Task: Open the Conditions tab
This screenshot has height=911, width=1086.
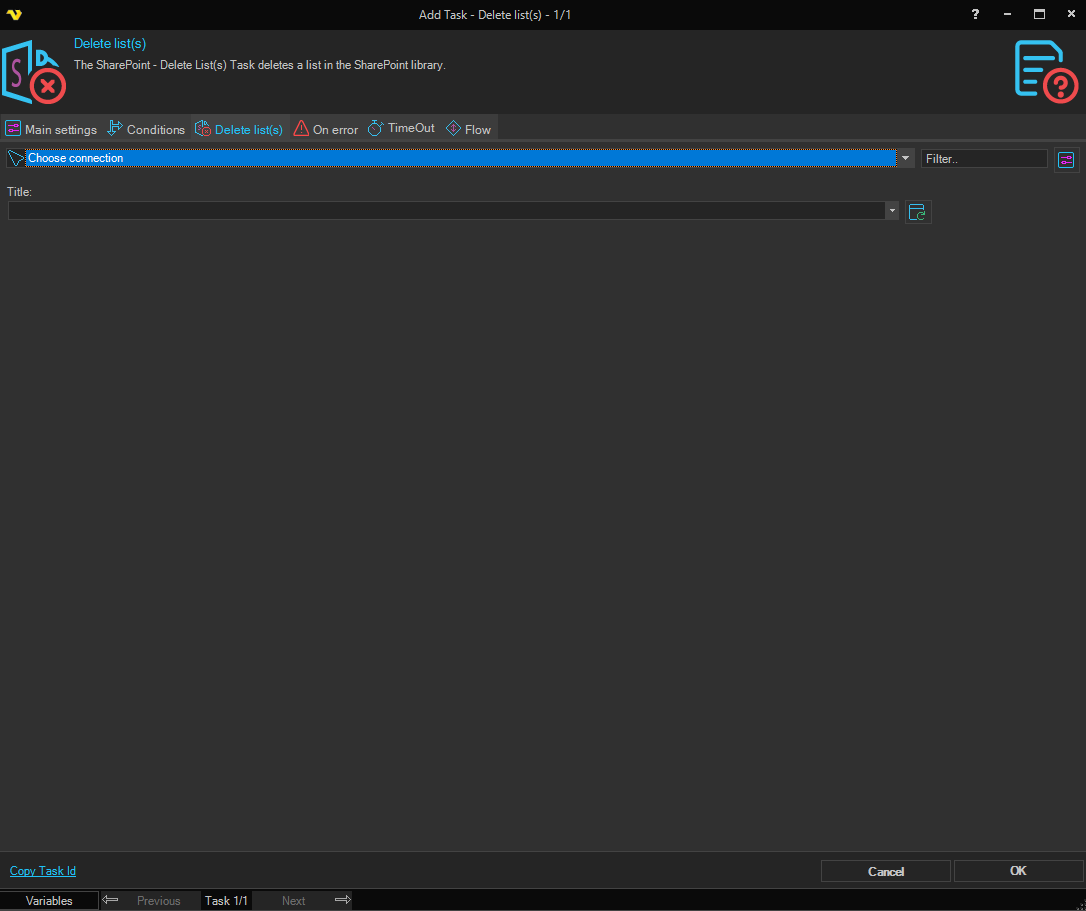Action: pyautogui.click(x=146, y=129)
